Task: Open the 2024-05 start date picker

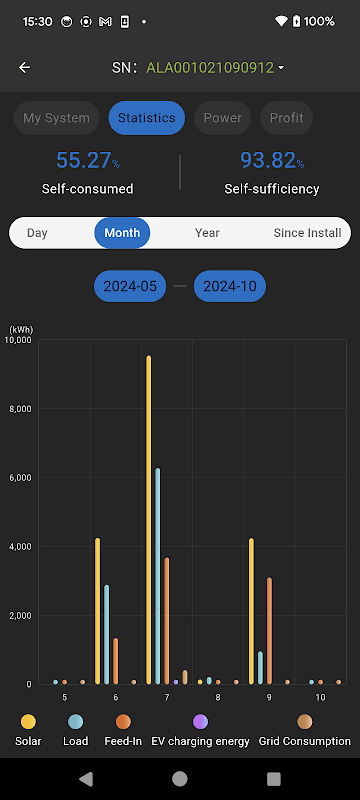Action: tap(130, 286)
